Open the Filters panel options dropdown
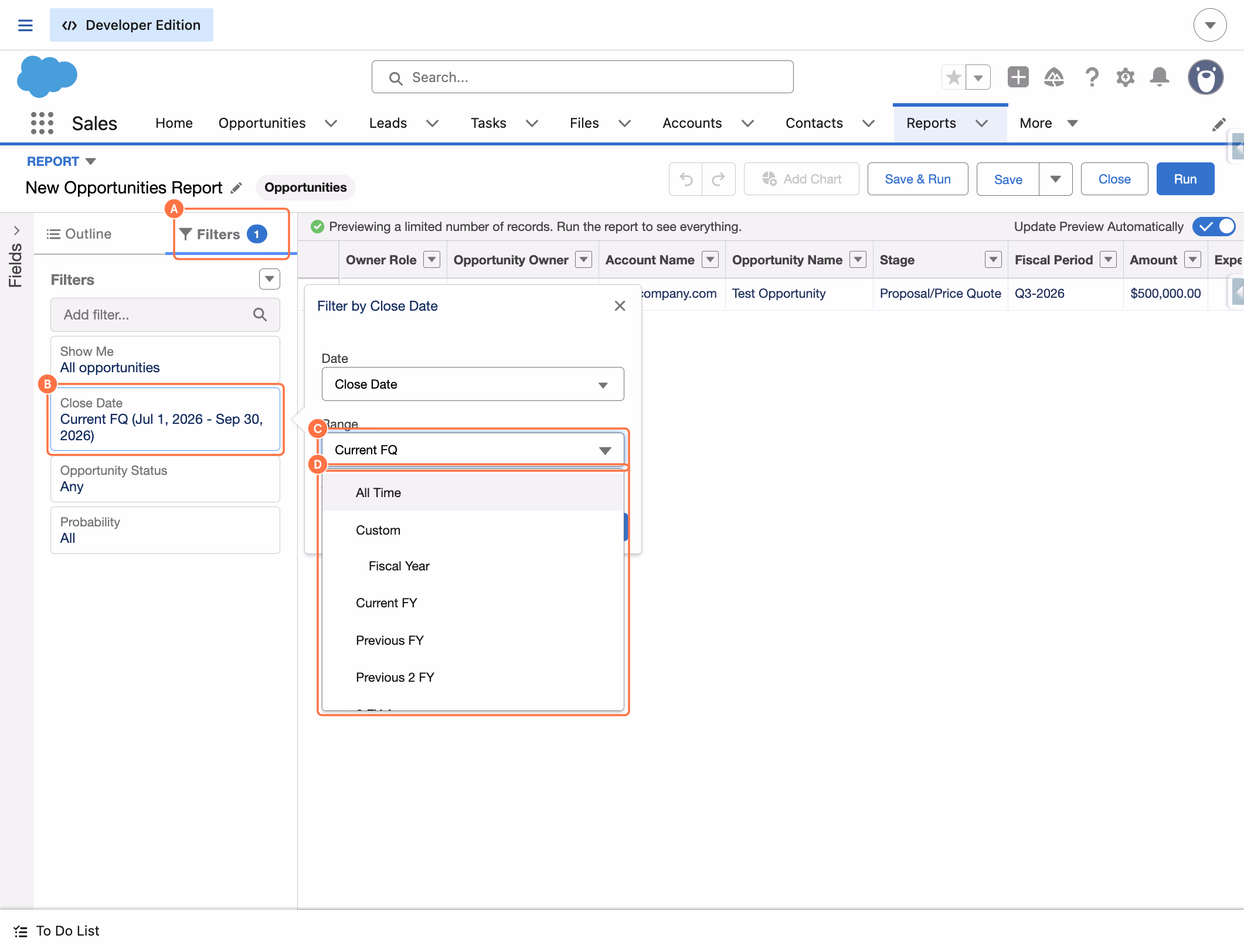1244x952 pixels. pyautogui.click(x=270, y=279)
